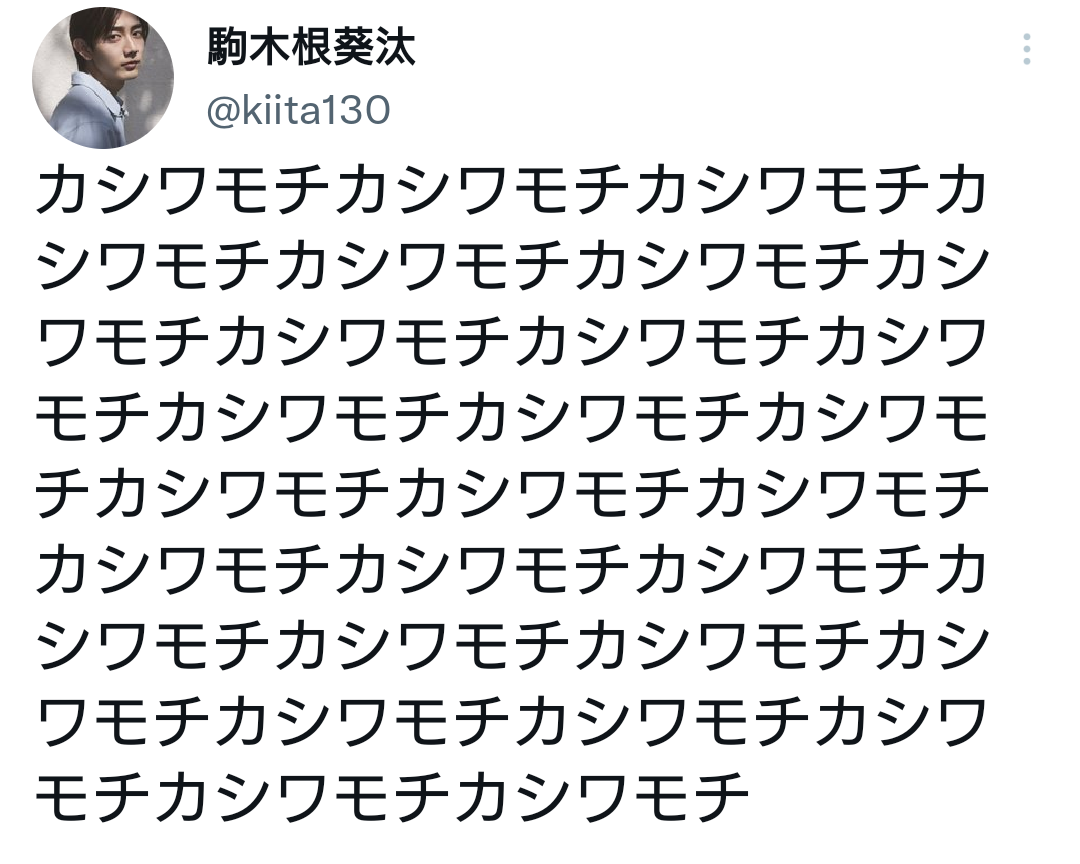This screenshot has height=864, width=1080.
Task: Click the @ symbol in the username handle
Action: [x=222, y=111]
